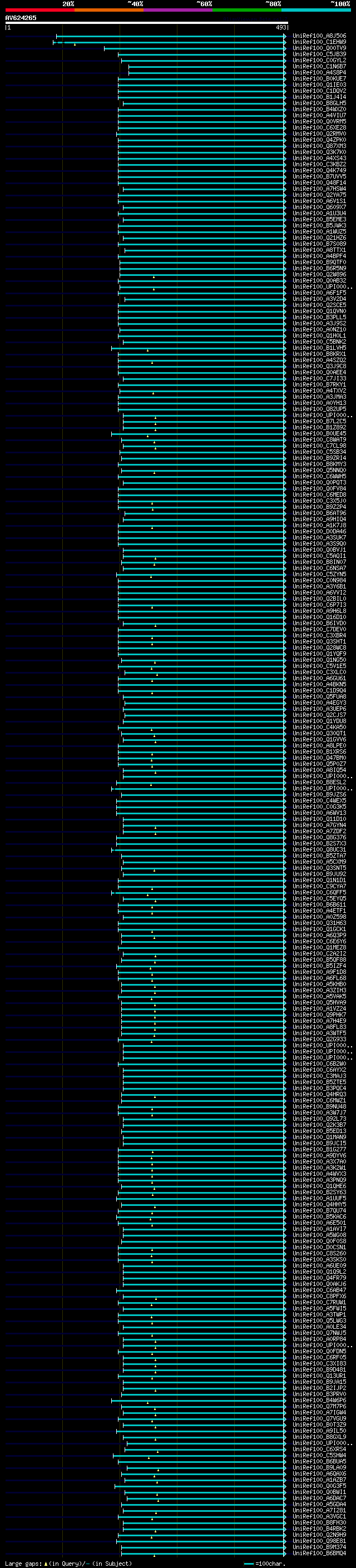Click query end position 493
Viewport: 356px width, 1568px height.
tap(280, 27)
